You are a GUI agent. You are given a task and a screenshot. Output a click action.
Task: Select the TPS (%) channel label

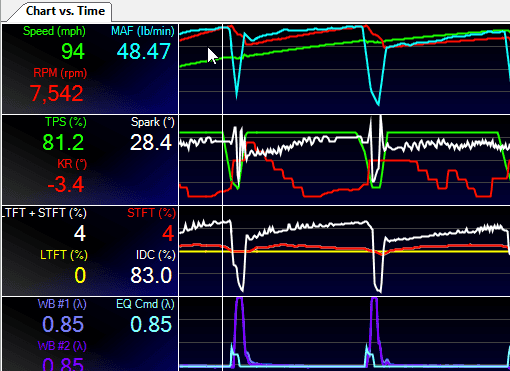(x=66, y=122)
